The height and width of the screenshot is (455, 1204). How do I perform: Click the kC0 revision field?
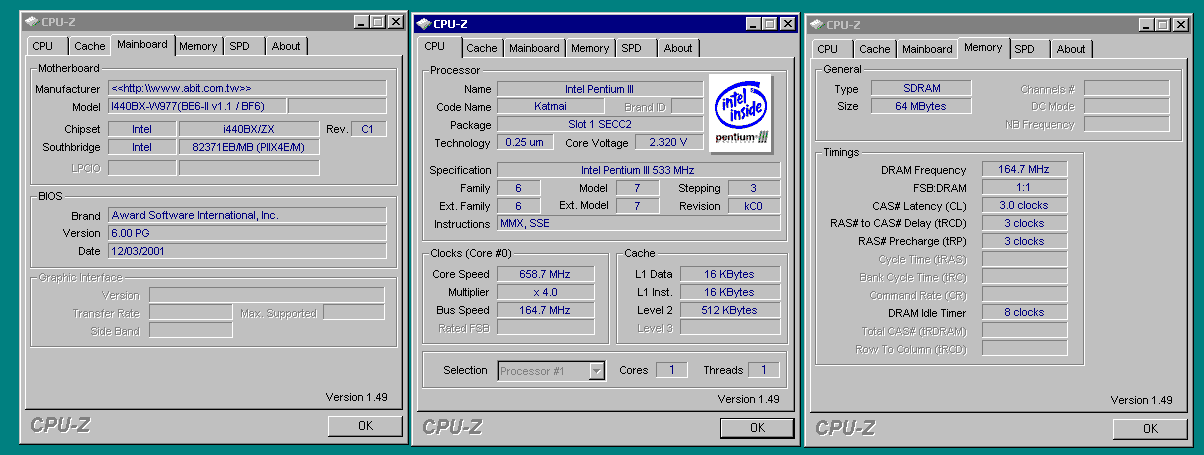pos(753,206)
